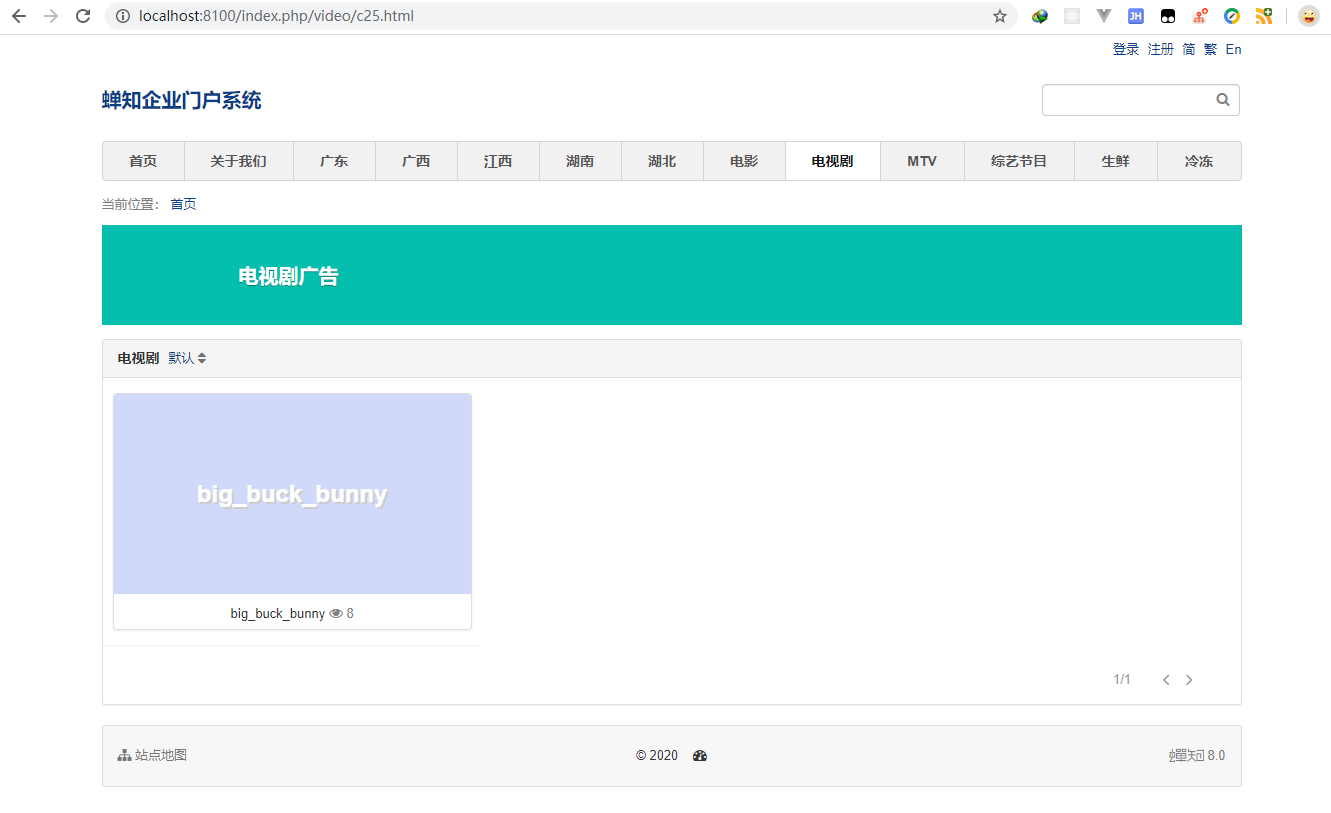Screen dimensions: 1331x813
Task: Click the © 2020 copyright text
Action: [657, 755]
